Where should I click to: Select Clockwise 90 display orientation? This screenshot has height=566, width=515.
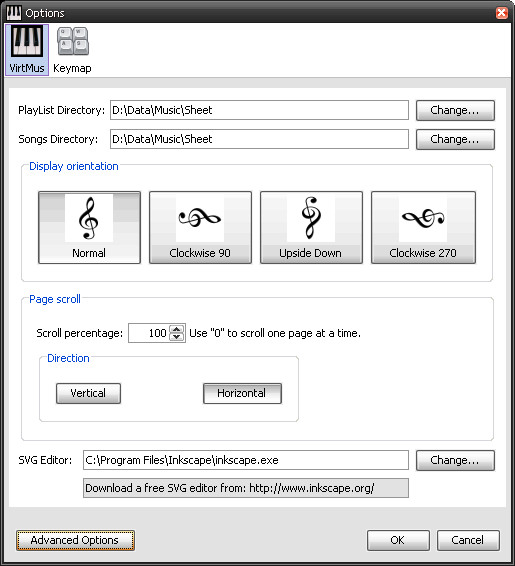(x=200, y=227)
